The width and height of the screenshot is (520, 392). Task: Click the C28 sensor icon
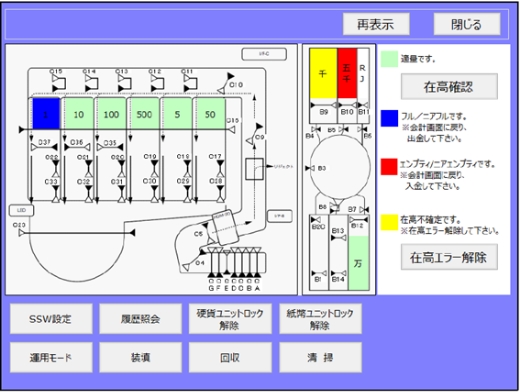(x=220, y=194)
